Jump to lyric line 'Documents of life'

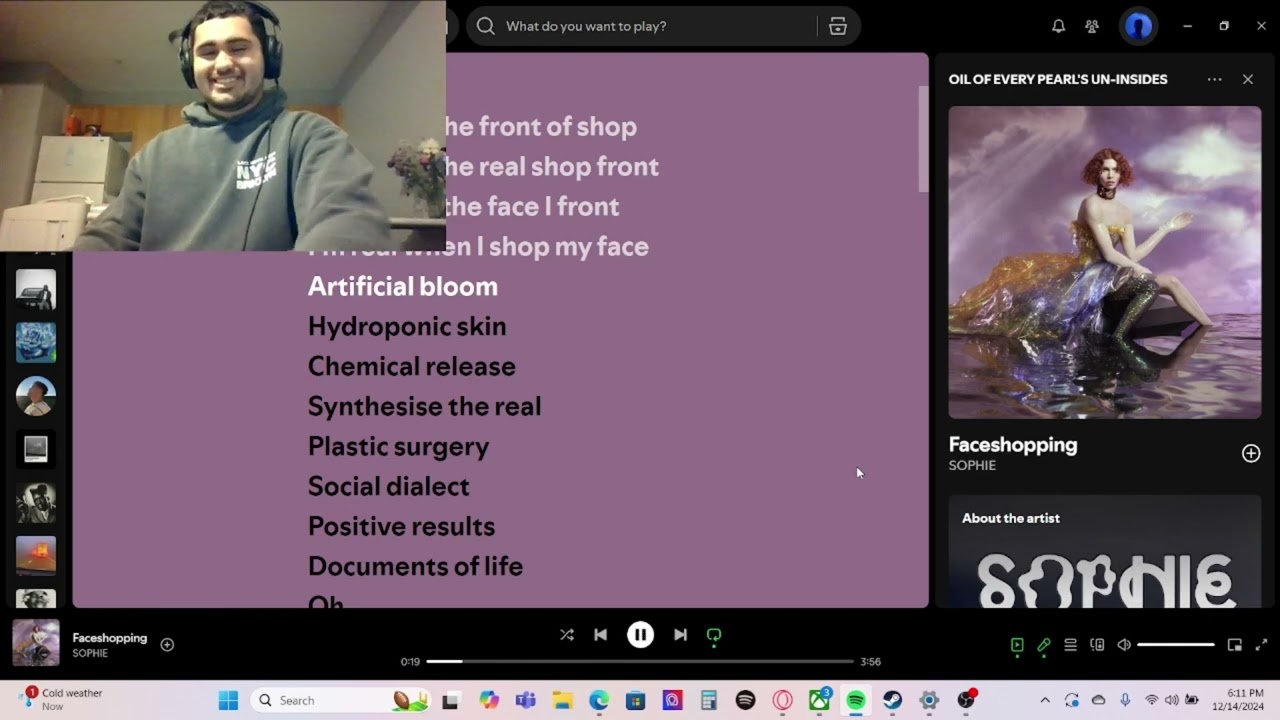[416, 566]
